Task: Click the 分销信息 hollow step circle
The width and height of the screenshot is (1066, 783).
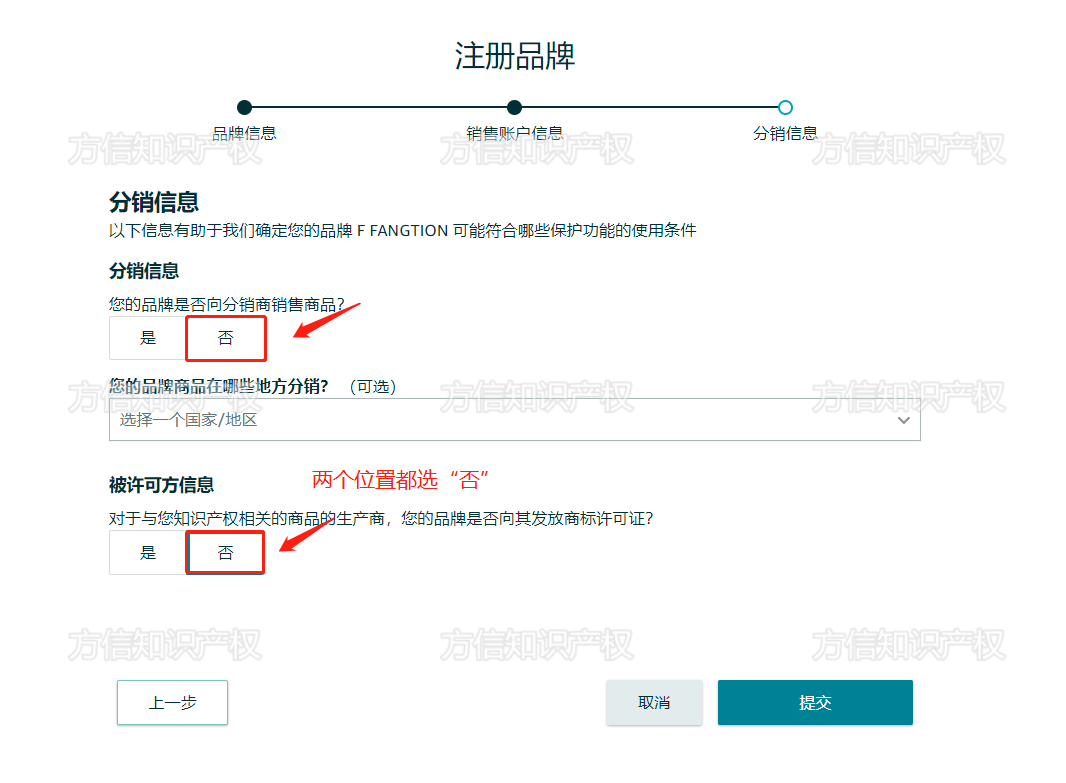Action: point(785,107)
